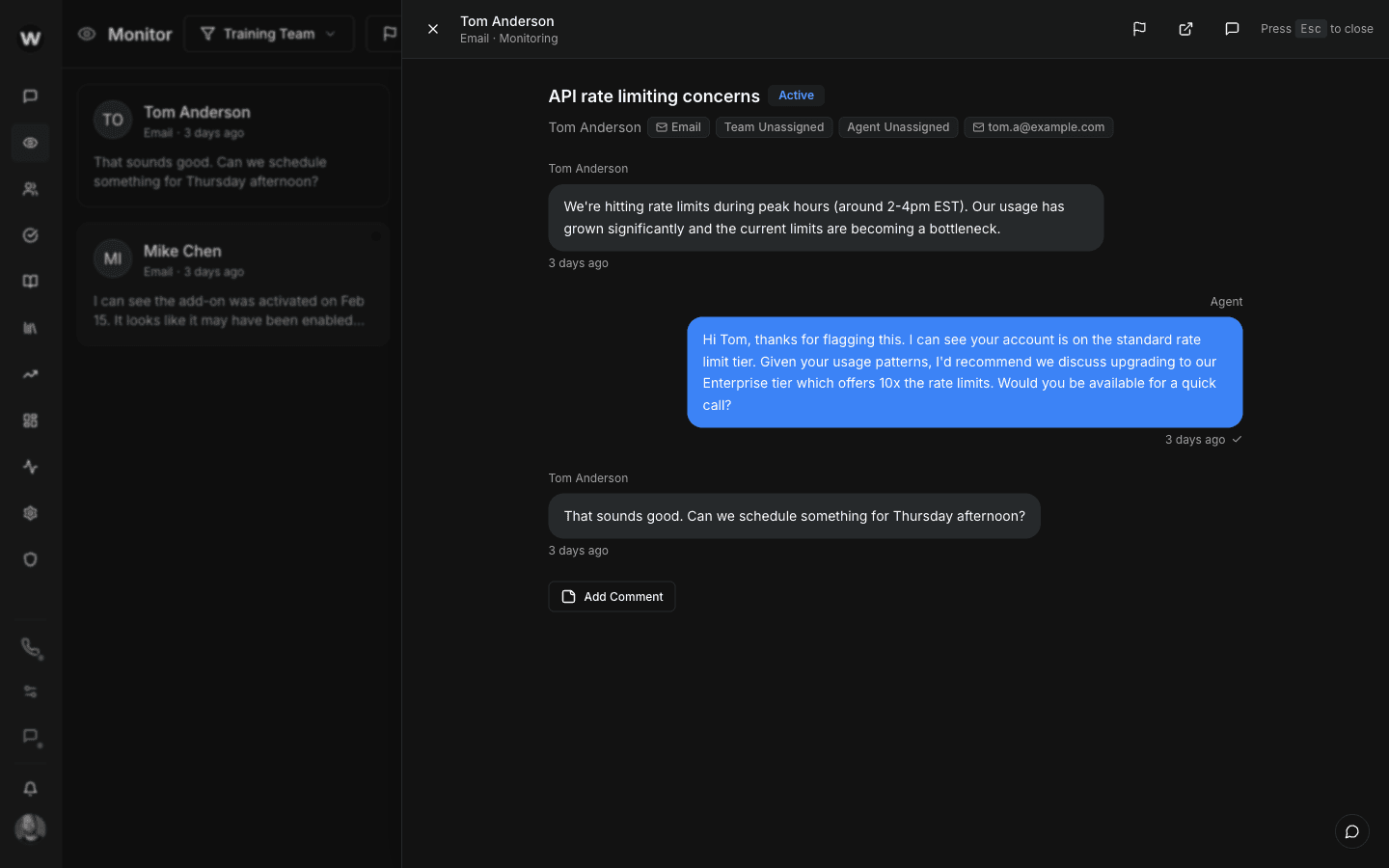Open the settings gear in the sidebar
The width and height of the screenshot is (1389, 868).
tap(30, 512)
